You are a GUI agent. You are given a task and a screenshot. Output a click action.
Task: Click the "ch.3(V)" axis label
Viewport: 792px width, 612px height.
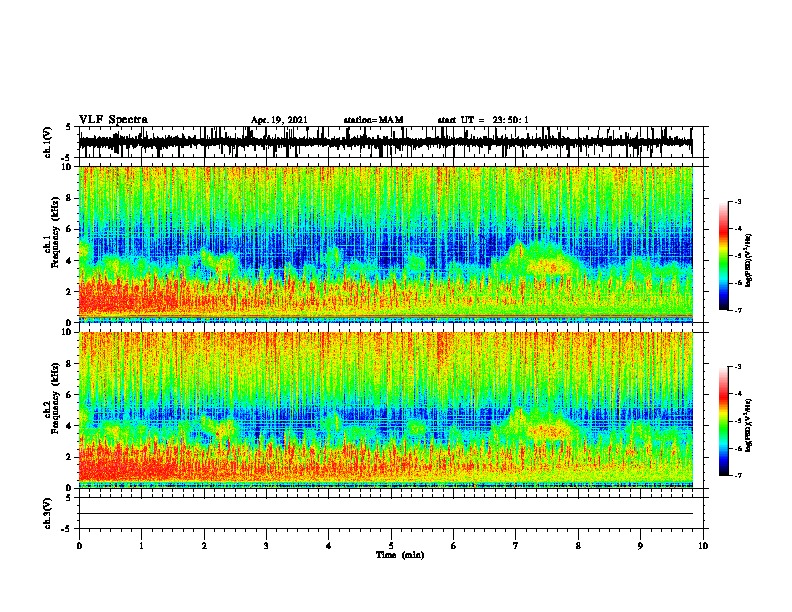click(x=47, y=513)
